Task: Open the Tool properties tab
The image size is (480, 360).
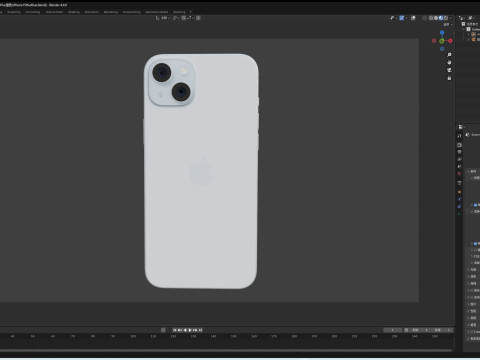Action: pos(459,136)
